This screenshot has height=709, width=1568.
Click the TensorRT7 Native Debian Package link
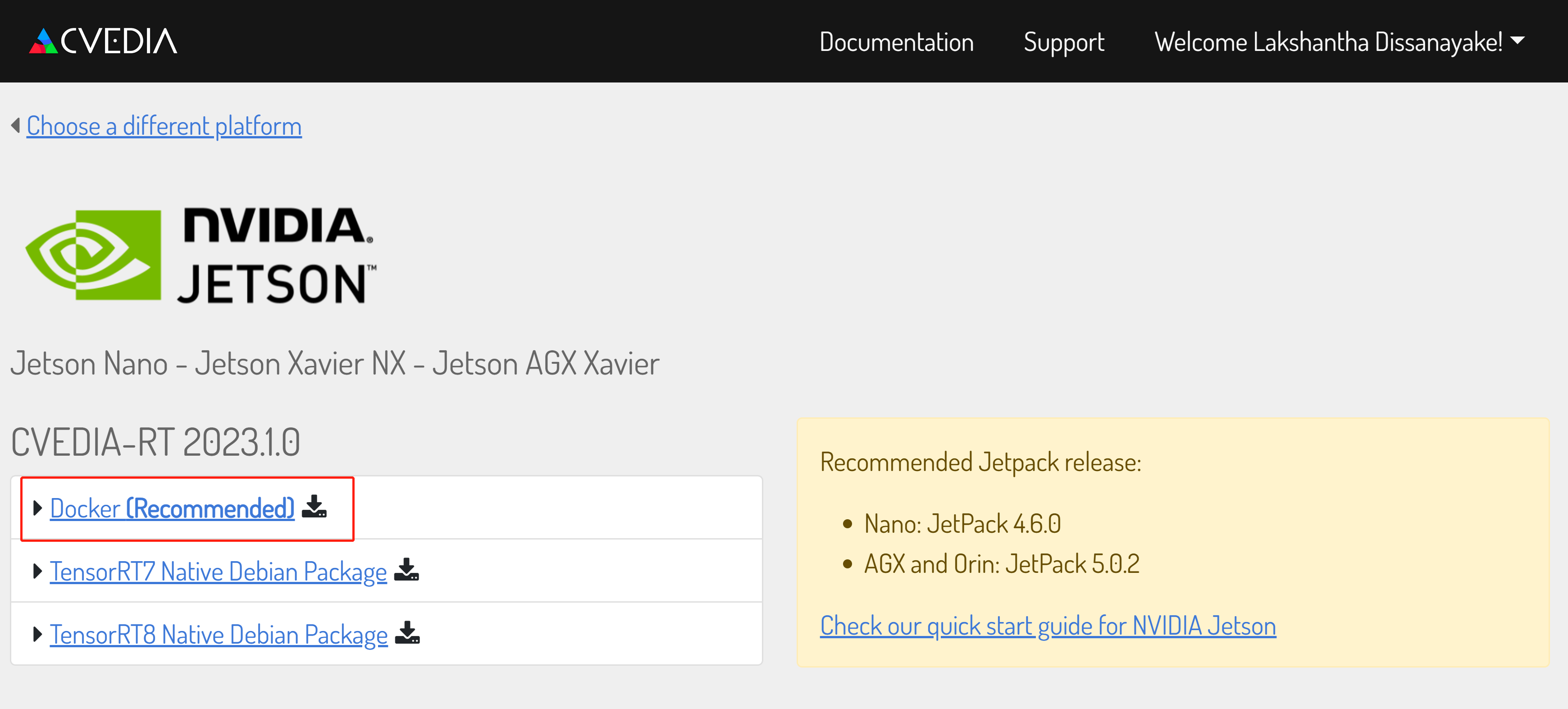219,572
